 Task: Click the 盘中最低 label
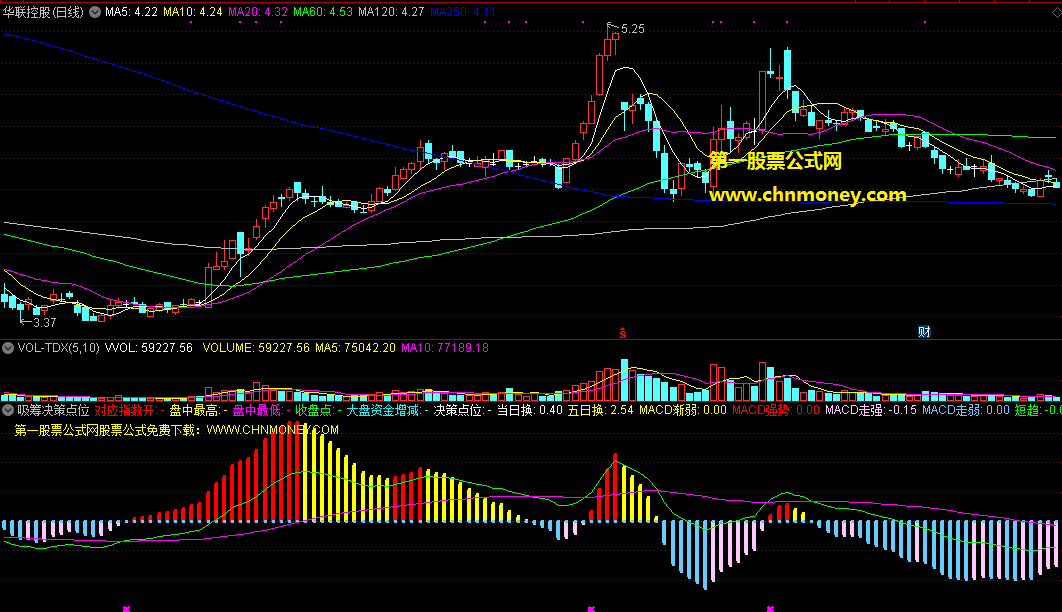(x=257, y=410)
